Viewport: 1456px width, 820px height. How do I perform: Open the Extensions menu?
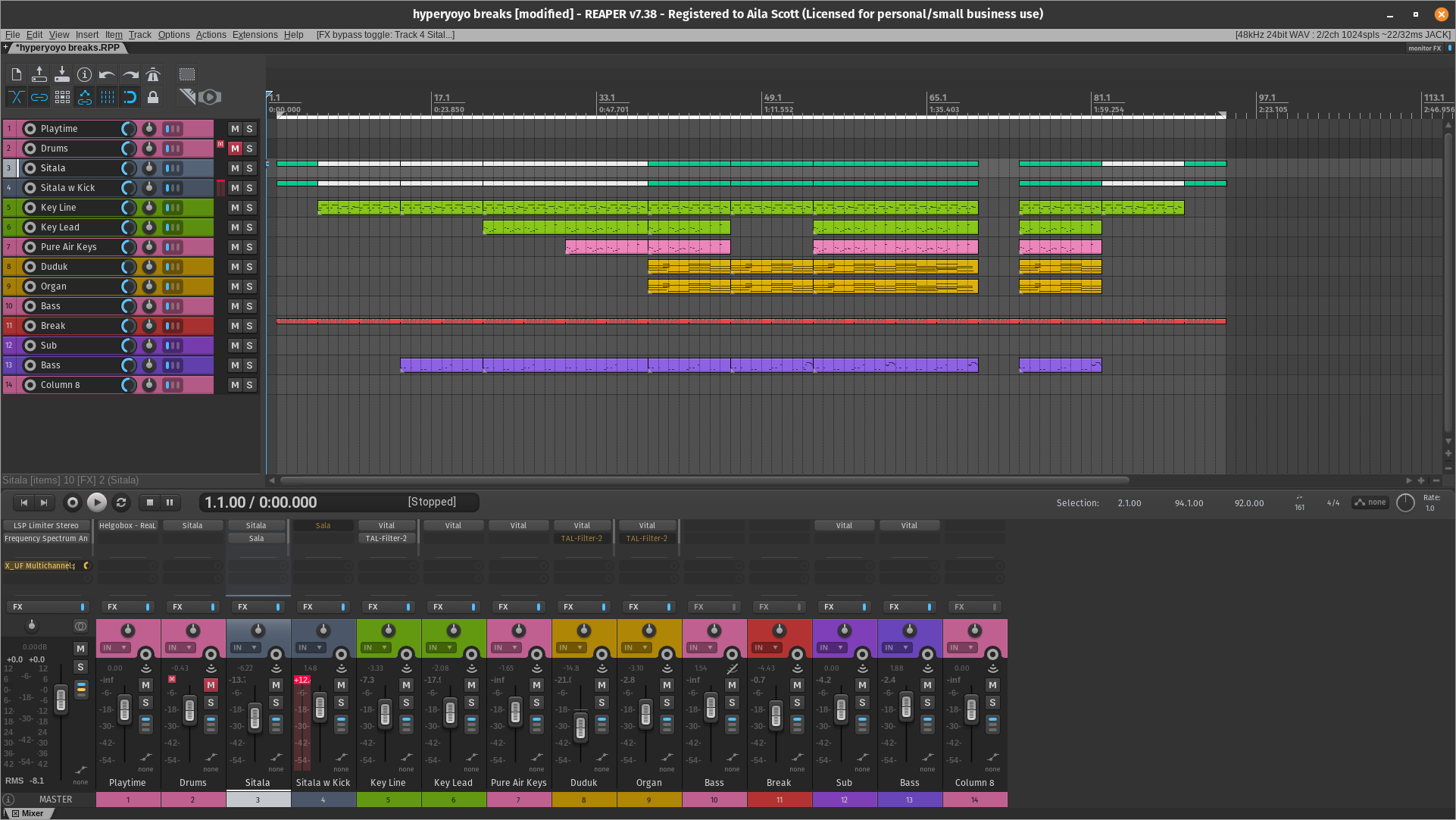pos(255,35)
